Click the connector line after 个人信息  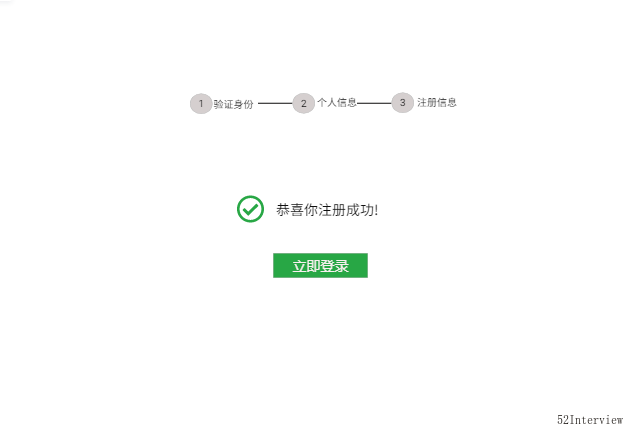coord(374,104)
